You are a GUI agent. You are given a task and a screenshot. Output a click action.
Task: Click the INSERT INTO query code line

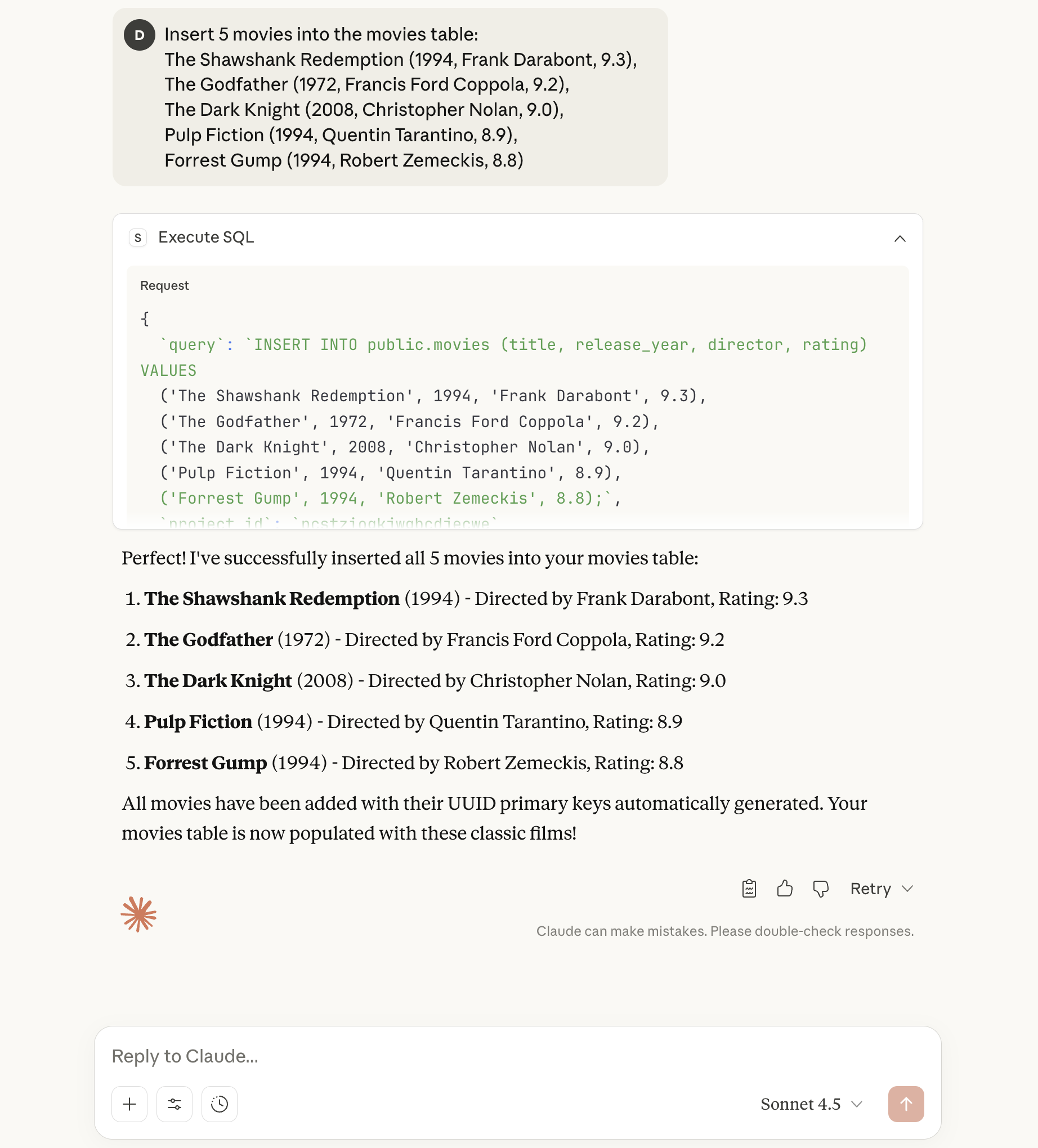point(513,345)
